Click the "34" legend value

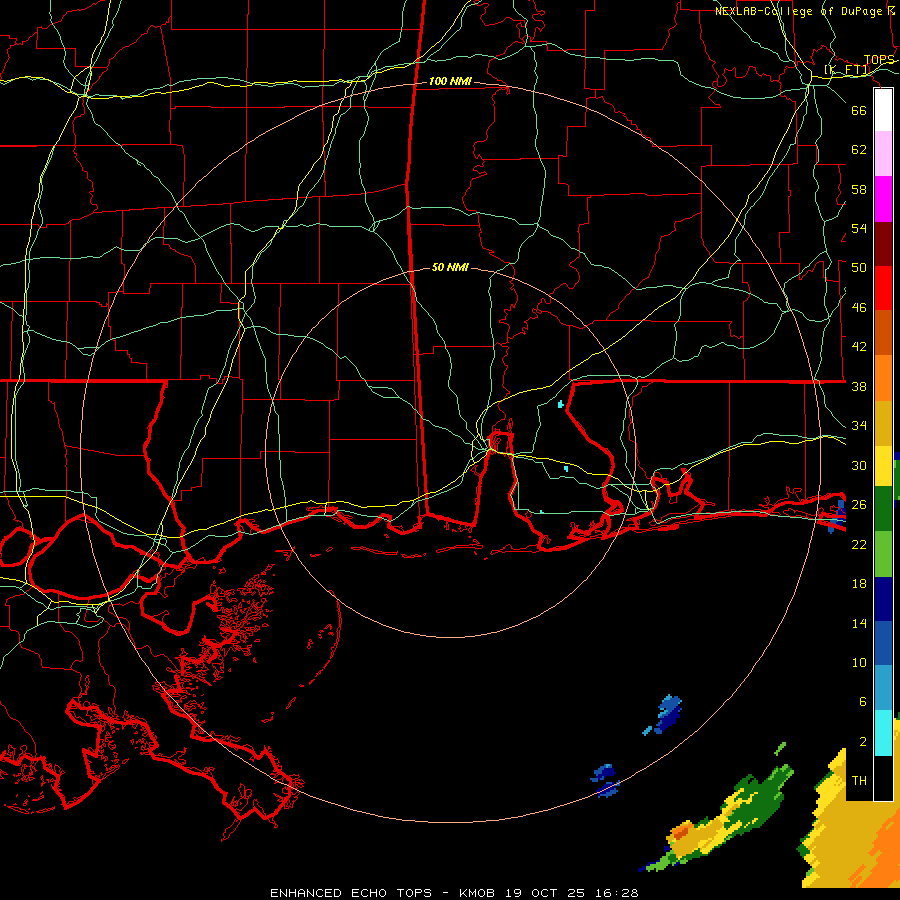pyautogui.click(x=859, y=426)
